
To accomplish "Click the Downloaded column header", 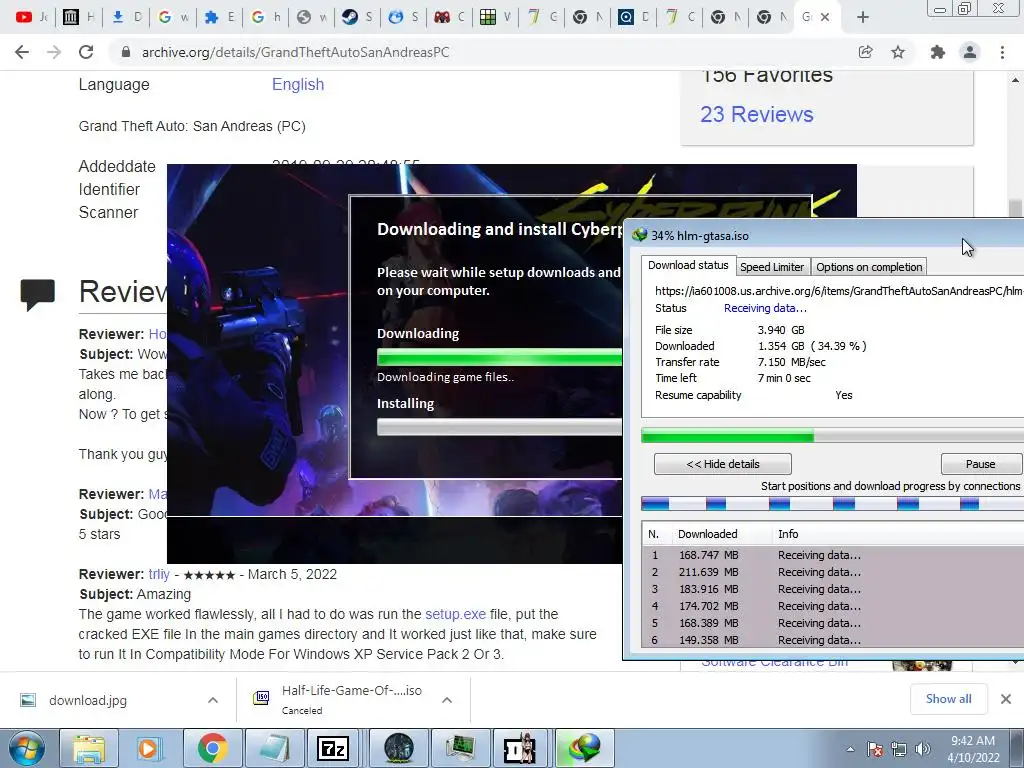I will [721, 534].
